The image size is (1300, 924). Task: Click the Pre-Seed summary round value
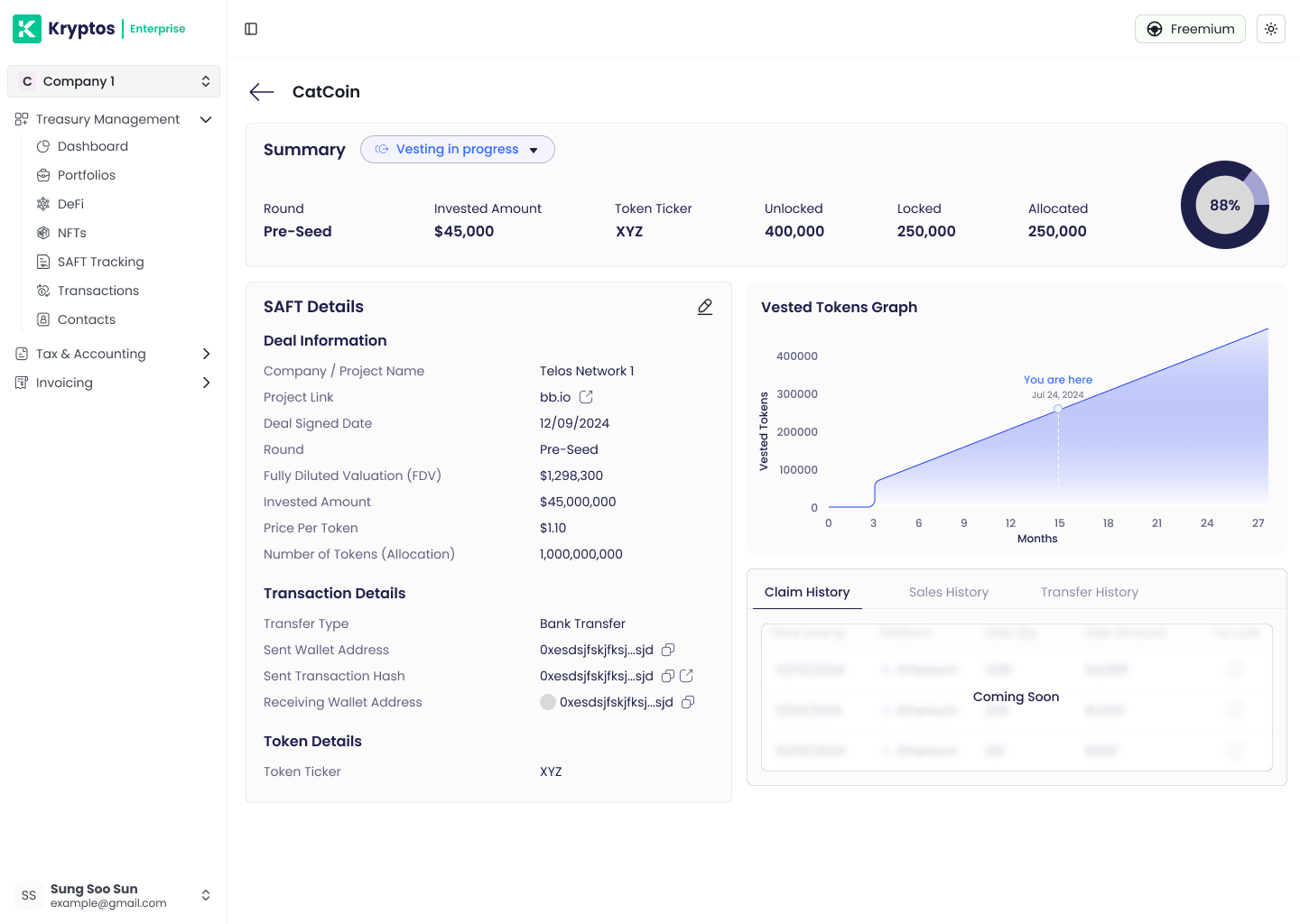coord(298,231)
